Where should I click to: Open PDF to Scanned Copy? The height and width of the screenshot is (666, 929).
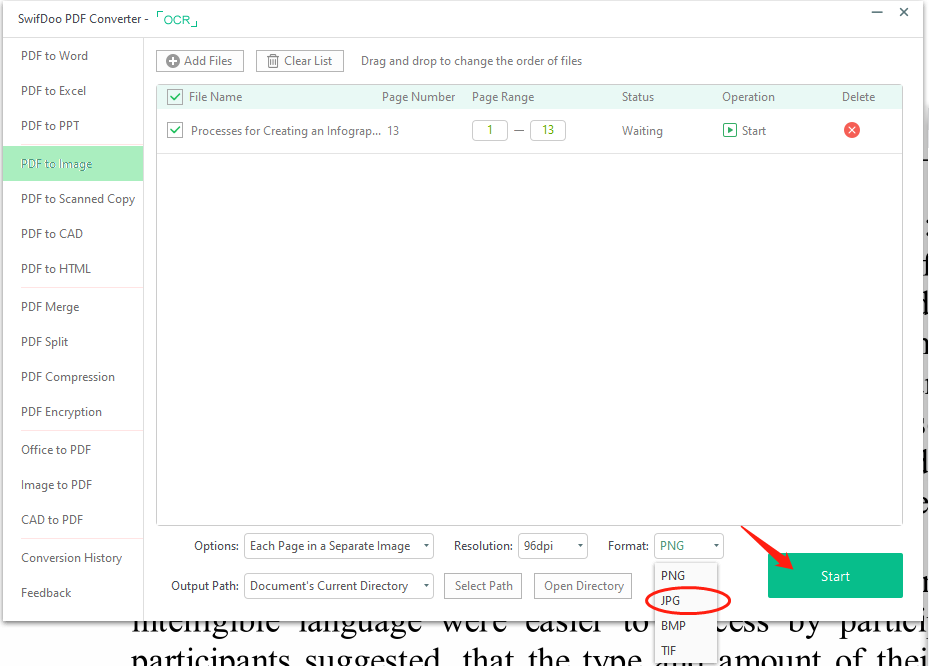(x=78, y=199)
